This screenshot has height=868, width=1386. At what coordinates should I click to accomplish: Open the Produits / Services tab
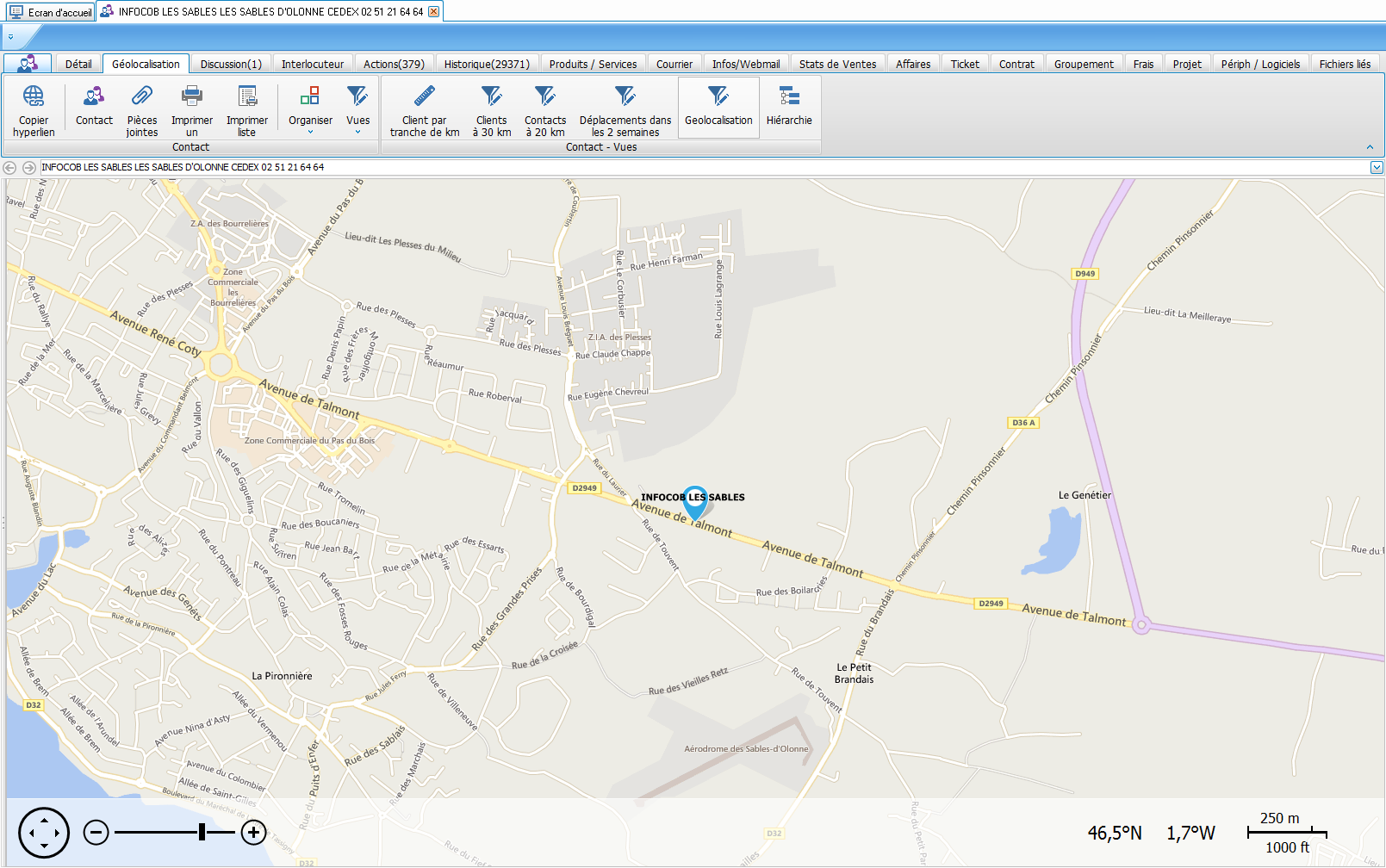(x=593, y=64)
